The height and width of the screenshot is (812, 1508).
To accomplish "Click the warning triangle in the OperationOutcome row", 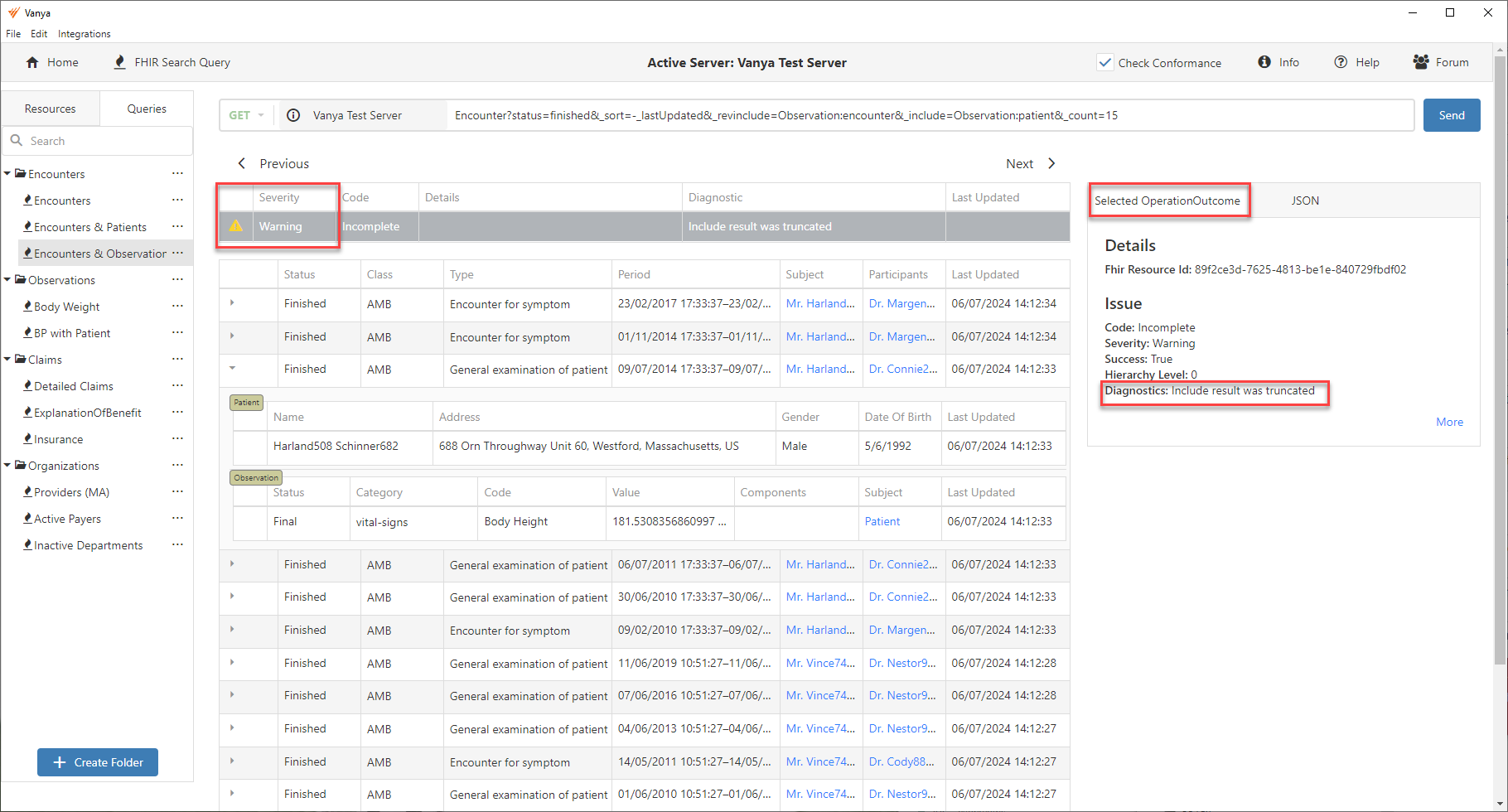I will pos(236,225).
